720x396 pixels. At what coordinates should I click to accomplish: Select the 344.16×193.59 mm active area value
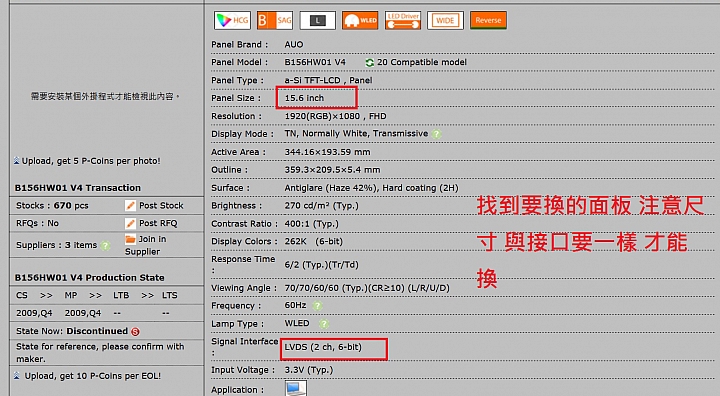point(327,152)
